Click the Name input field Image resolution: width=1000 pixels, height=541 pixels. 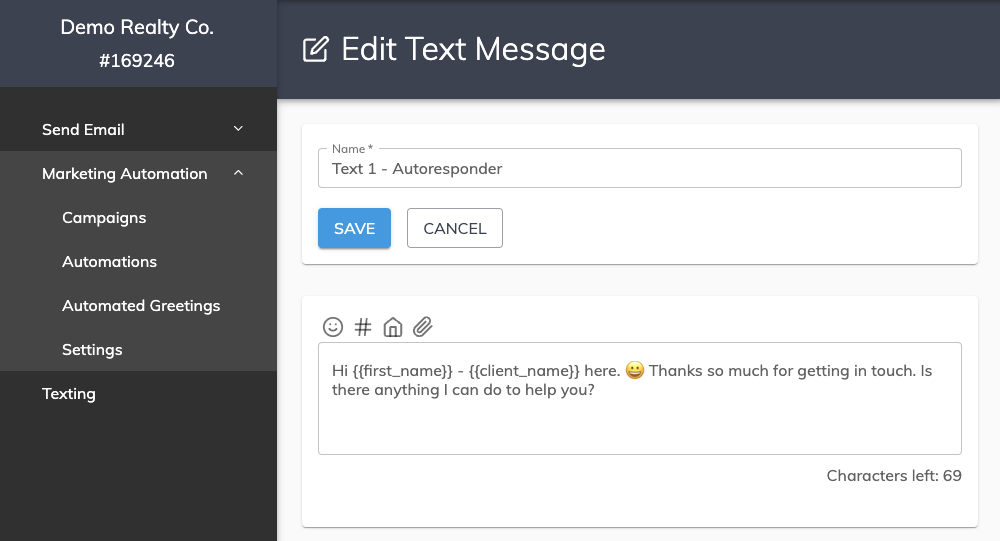pos(640,168)
